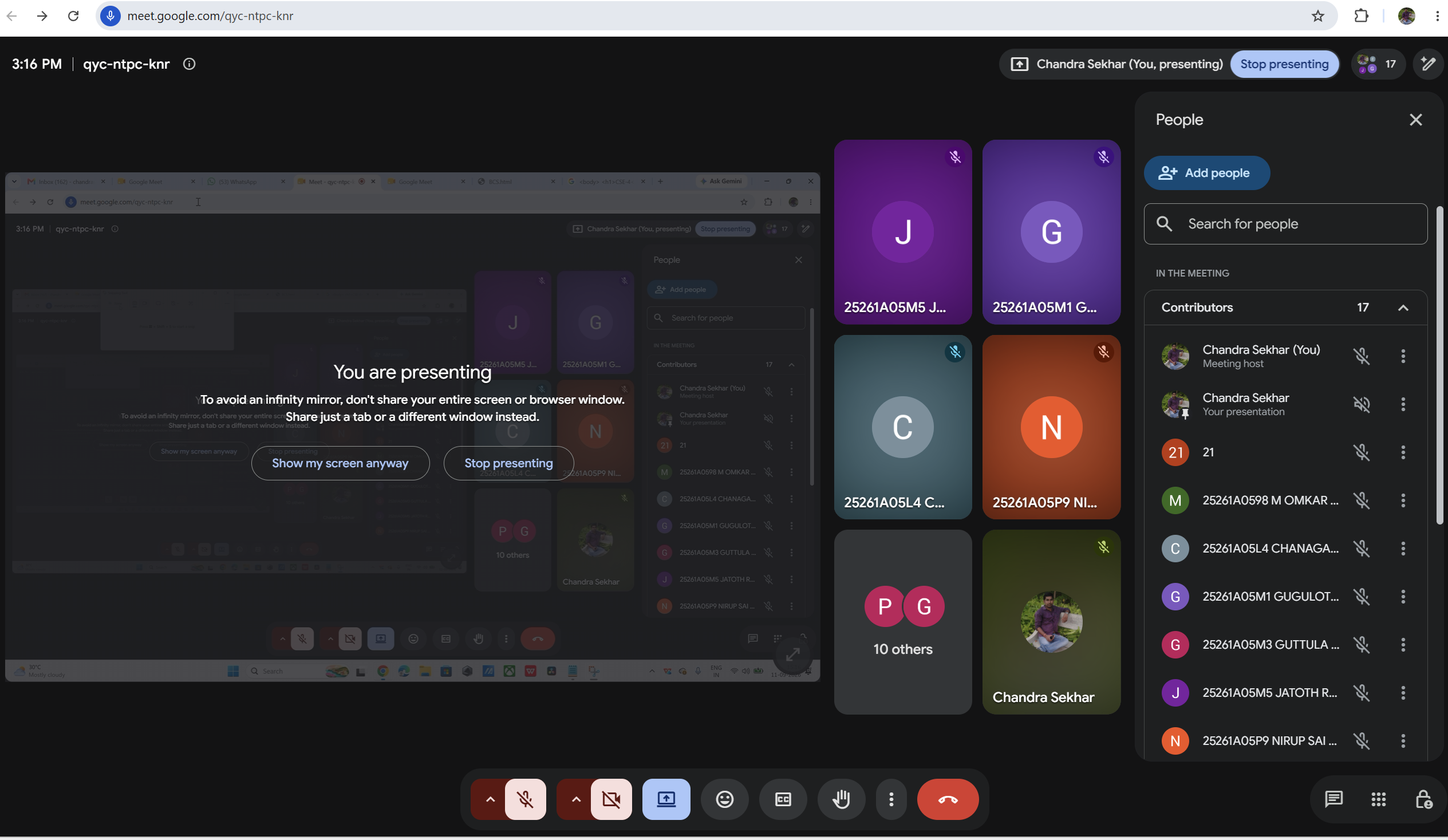Click Stop presenting in the top bar
The height and width of the screenshot is (840, 1448).
[1284, 64]
